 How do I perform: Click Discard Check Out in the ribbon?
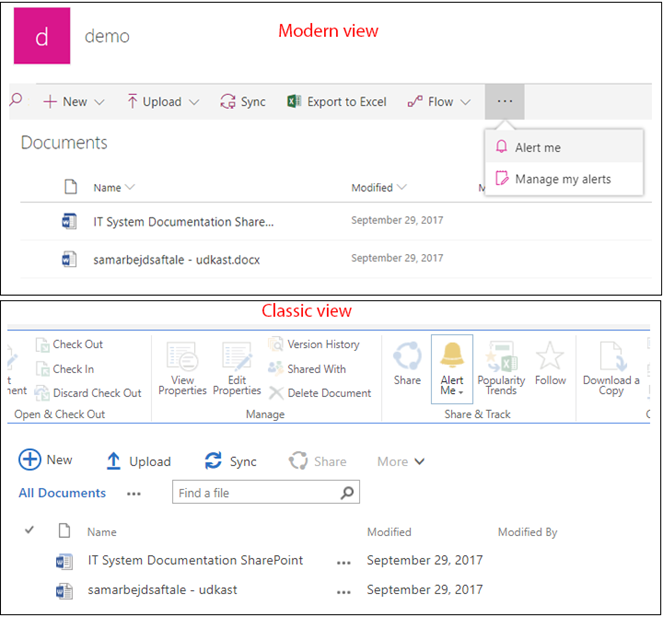pyautogui.click(x=88, y=393)
